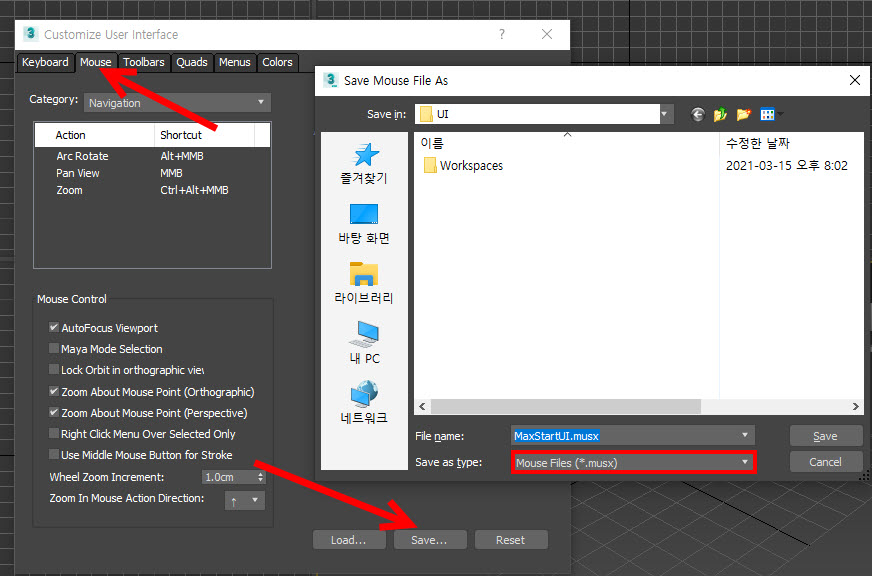Click Save... button in Customize dialog
872x576 pixels.
[429, 540]
